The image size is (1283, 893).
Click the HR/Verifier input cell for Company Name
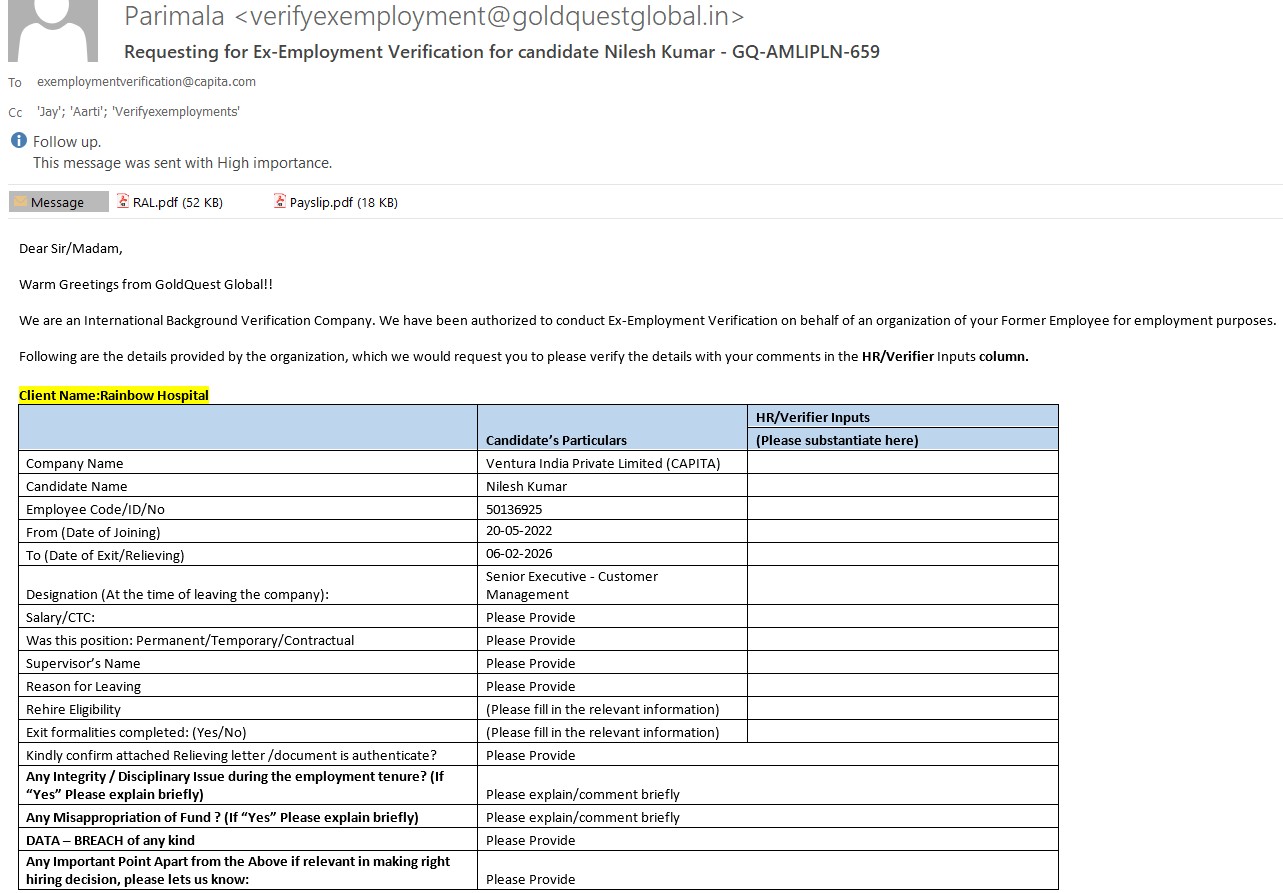pyautogui.click(x=902, y=463)
